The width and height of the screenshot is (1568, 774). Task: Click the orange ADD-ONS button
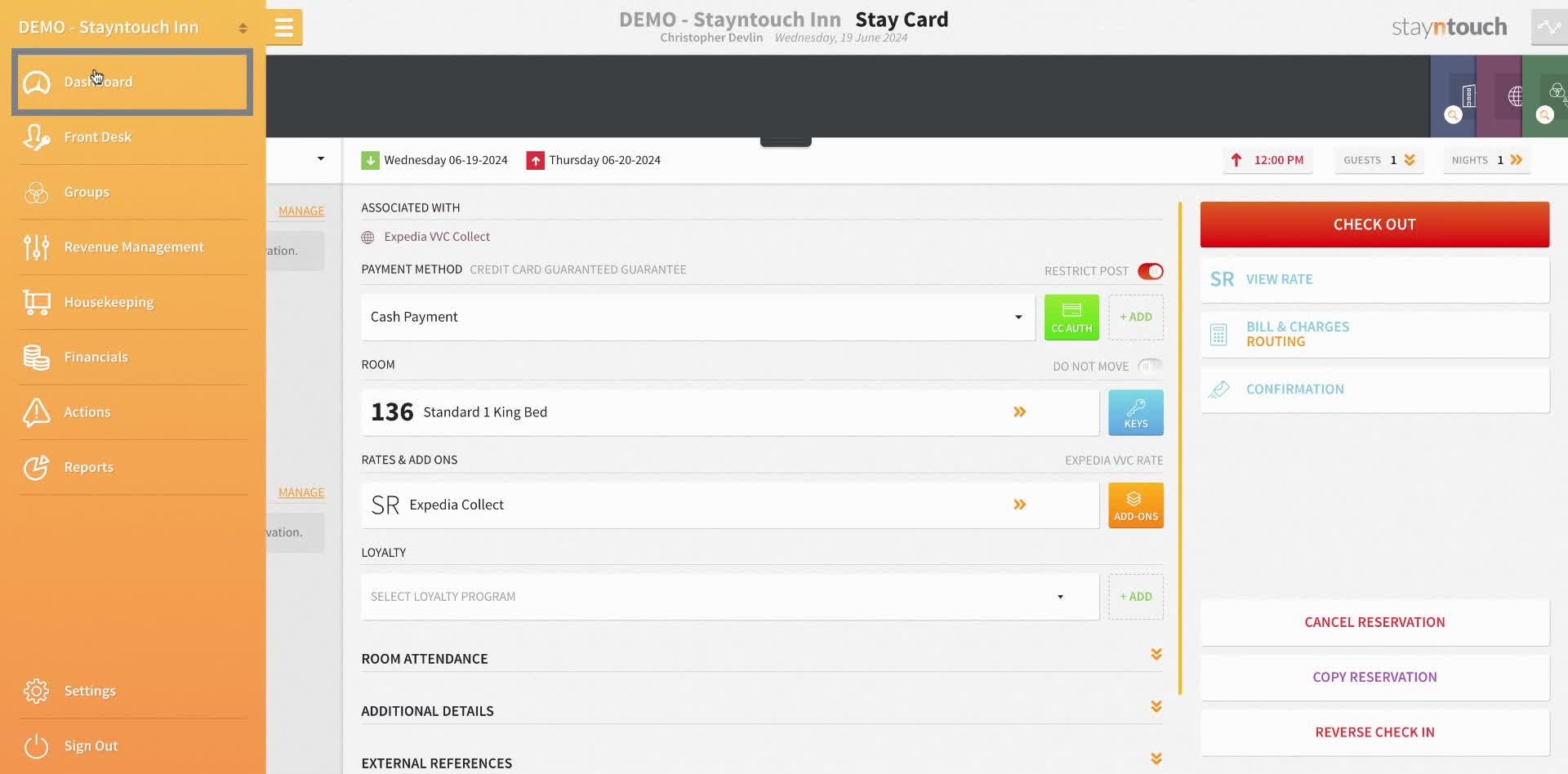coord(1136,505)
